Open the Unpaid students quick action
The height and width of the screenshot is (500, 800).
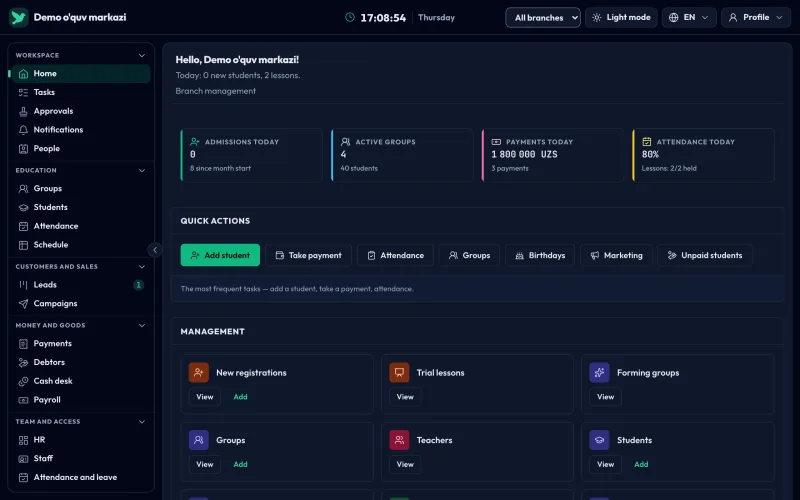pos(705,255)
